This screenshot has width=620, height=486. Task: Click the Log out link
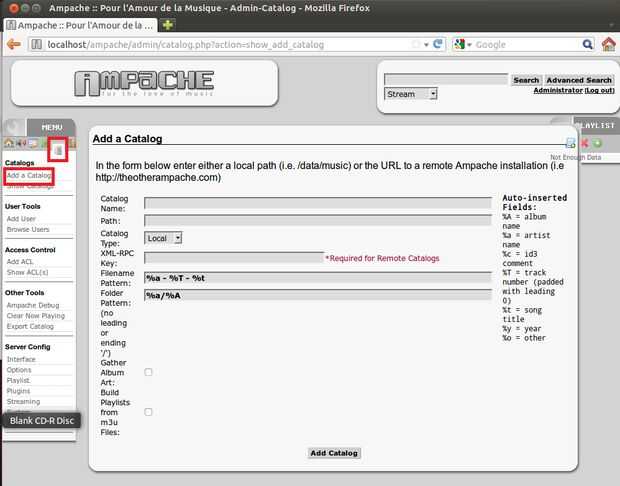599,91
